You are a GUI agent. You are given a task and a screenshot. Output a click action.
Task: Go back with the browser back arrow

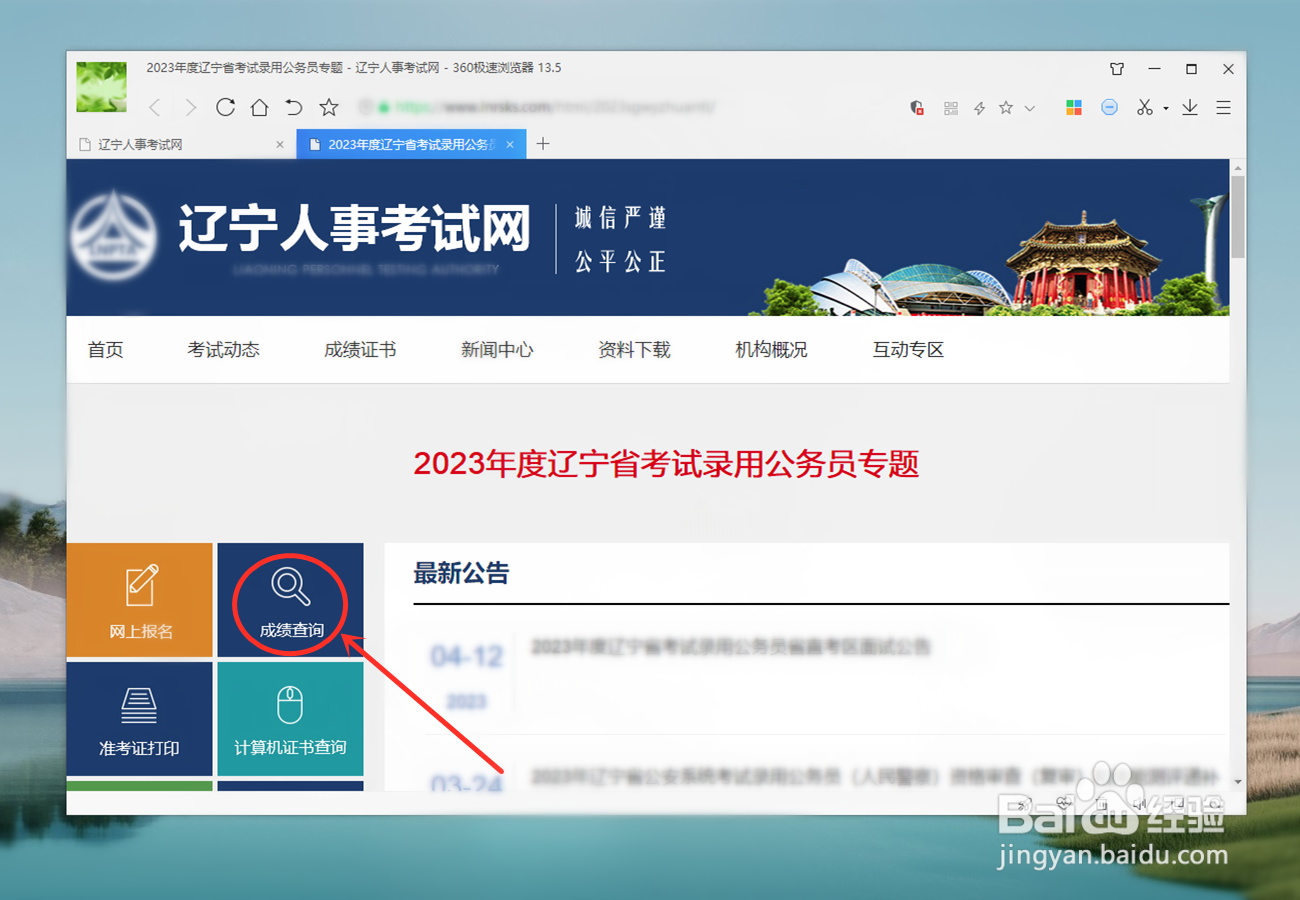tap(155, 107)
